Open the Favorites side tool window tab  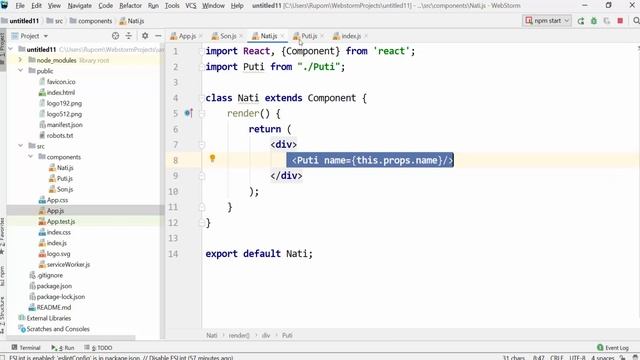point(3,237)
